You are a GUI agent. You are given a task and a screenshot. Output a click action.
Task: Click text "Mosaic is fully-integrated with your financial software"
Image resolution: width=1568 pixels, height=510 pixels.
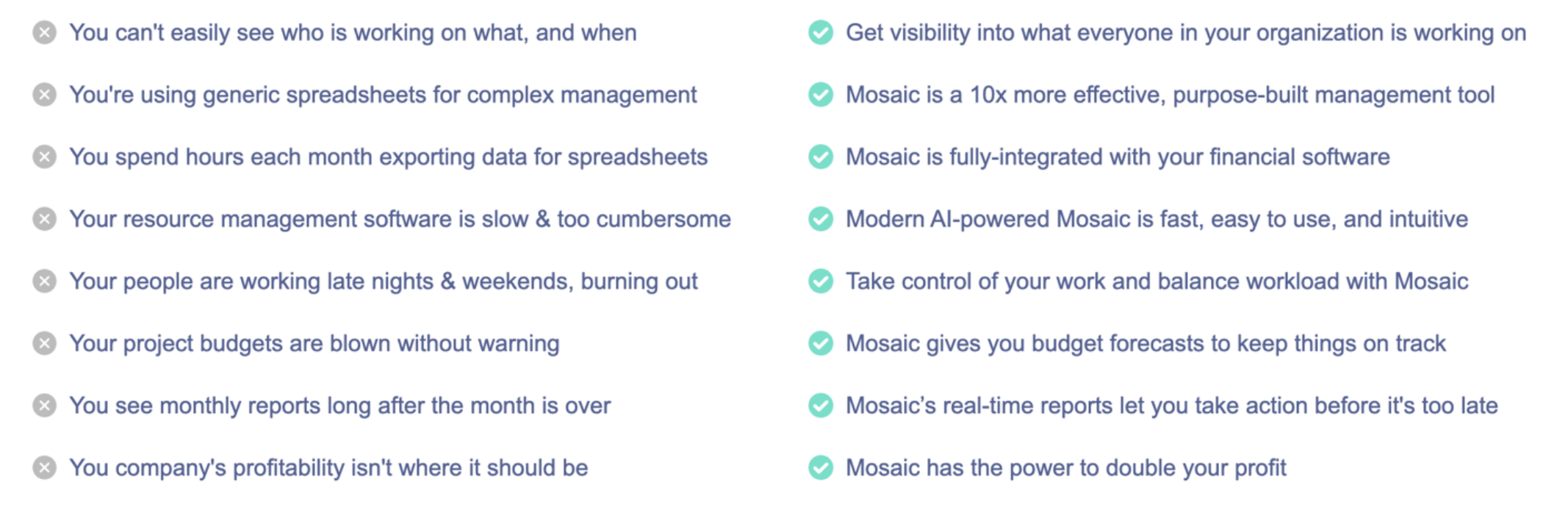pos(1117,157)
